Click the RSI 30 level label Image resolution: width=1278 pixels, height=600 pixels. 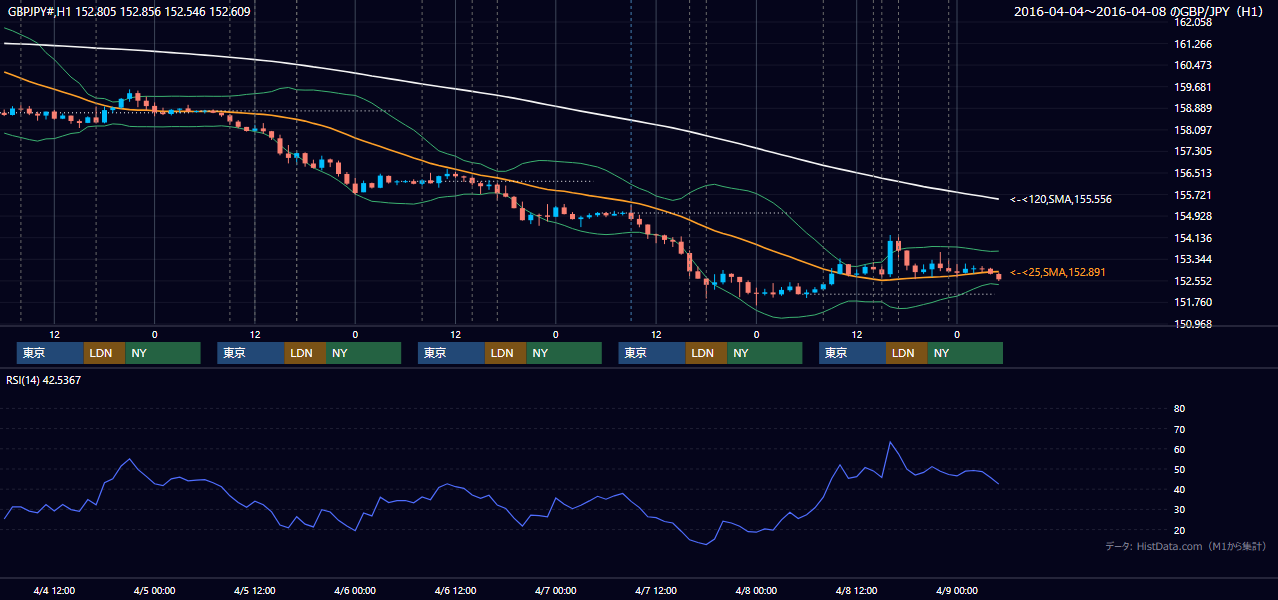[x=1179, y=510]
